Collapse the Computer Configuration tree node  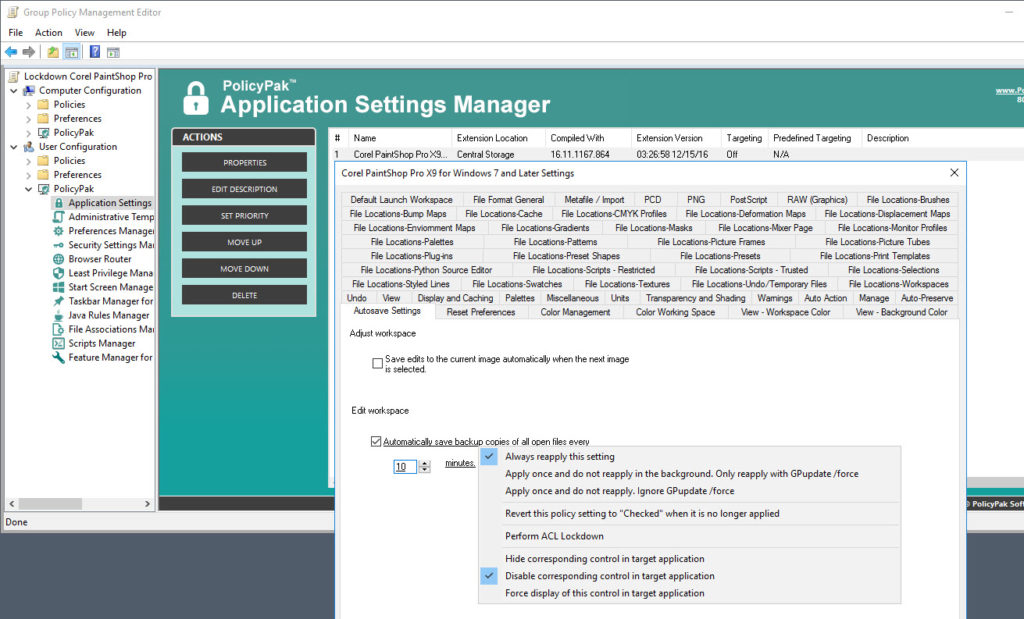coord(14,91)
